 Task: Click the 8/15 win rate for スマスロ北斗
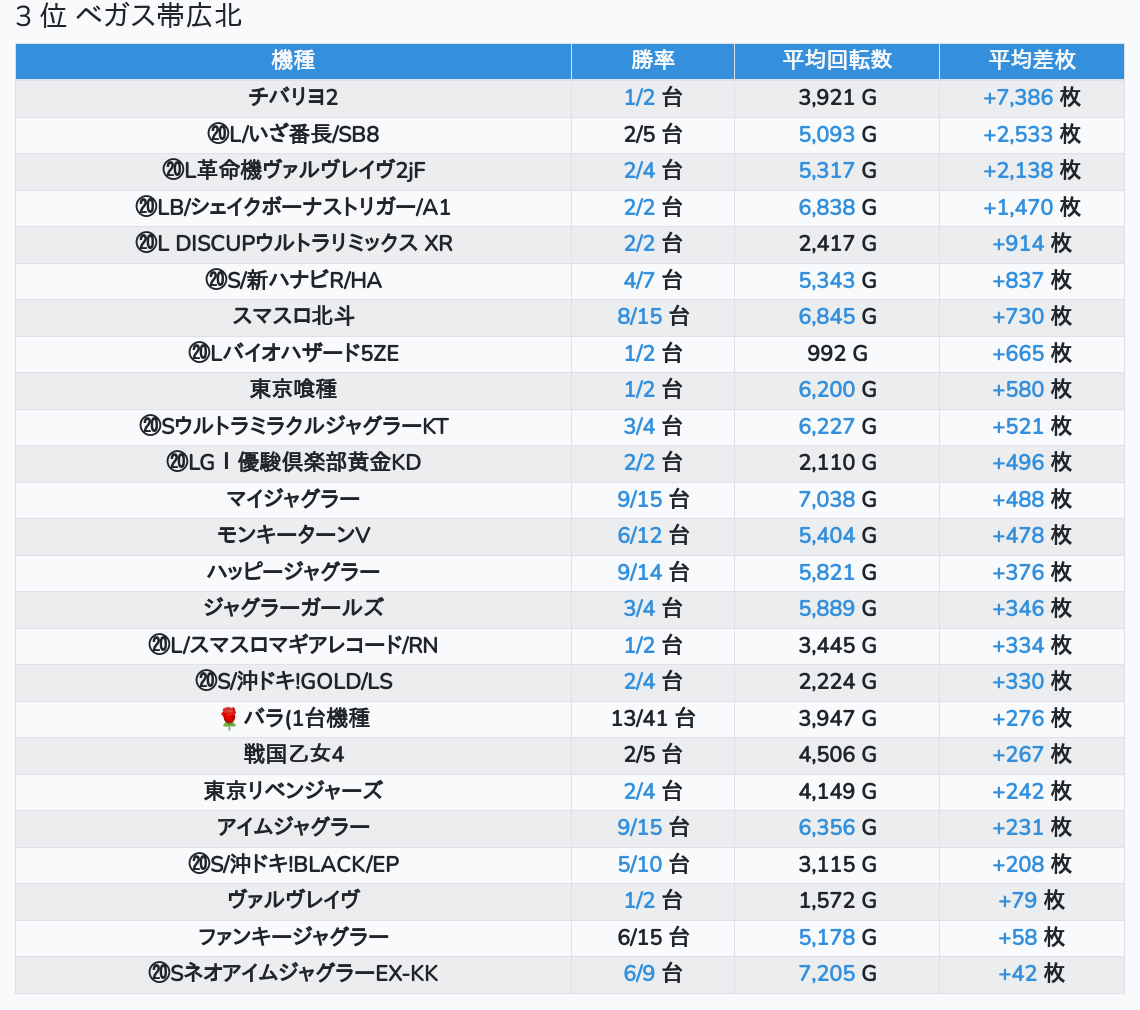[640, 316]
